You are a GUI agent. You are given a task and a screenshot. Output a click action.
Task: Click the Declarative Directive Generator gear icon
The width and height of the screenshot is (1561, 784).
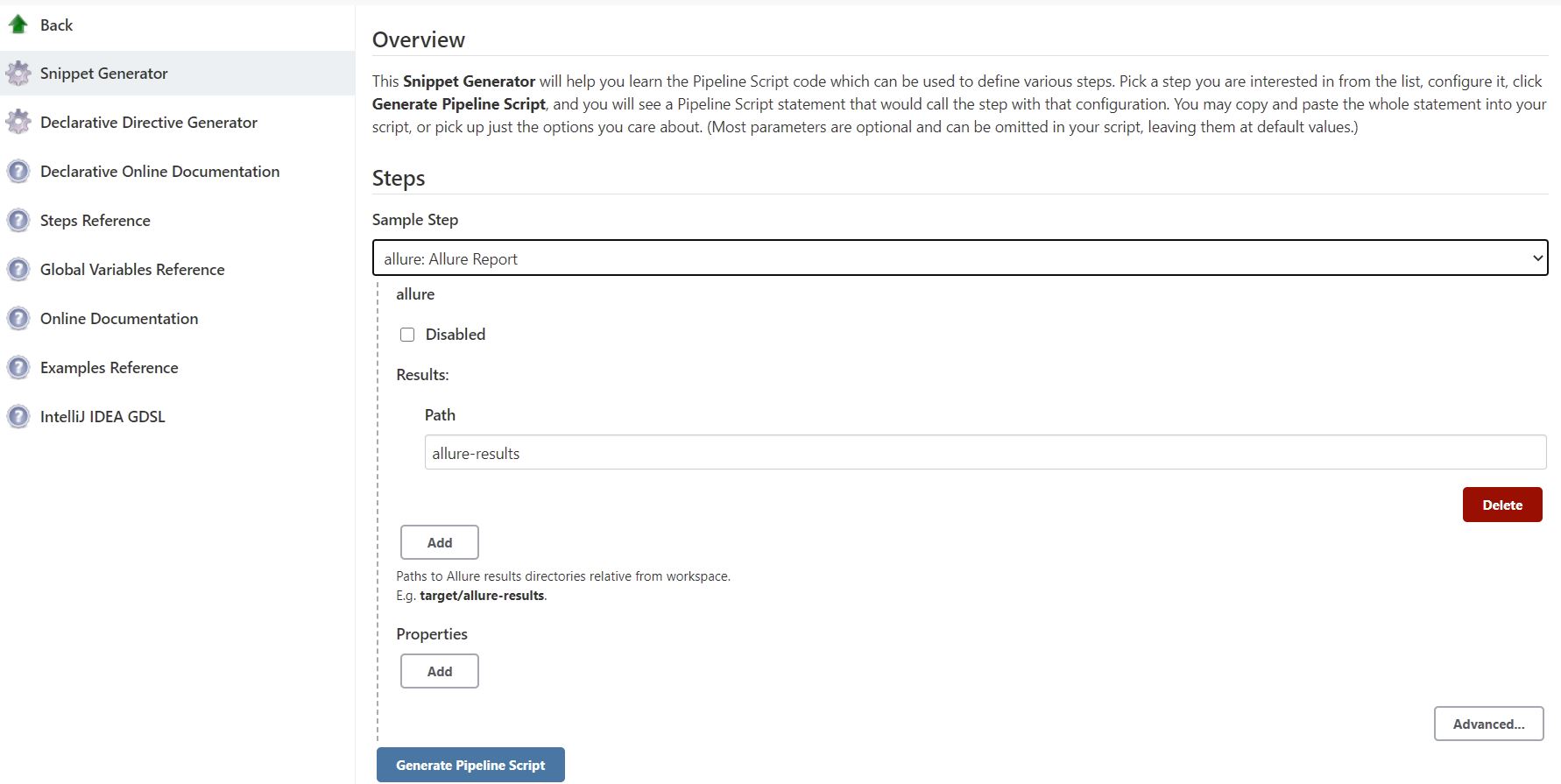tap(18, 122)
